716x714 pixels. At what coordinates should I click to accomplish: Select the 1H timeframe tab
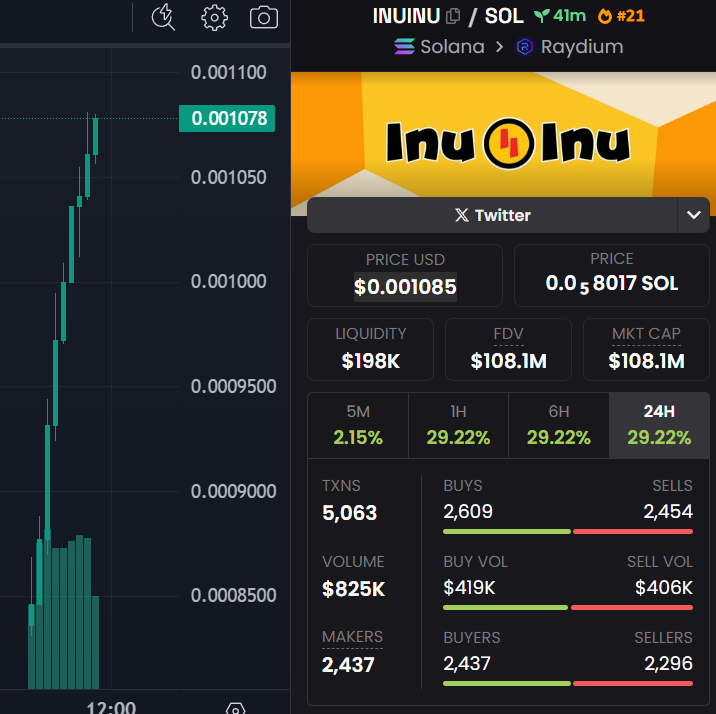(x=458, y=425)
